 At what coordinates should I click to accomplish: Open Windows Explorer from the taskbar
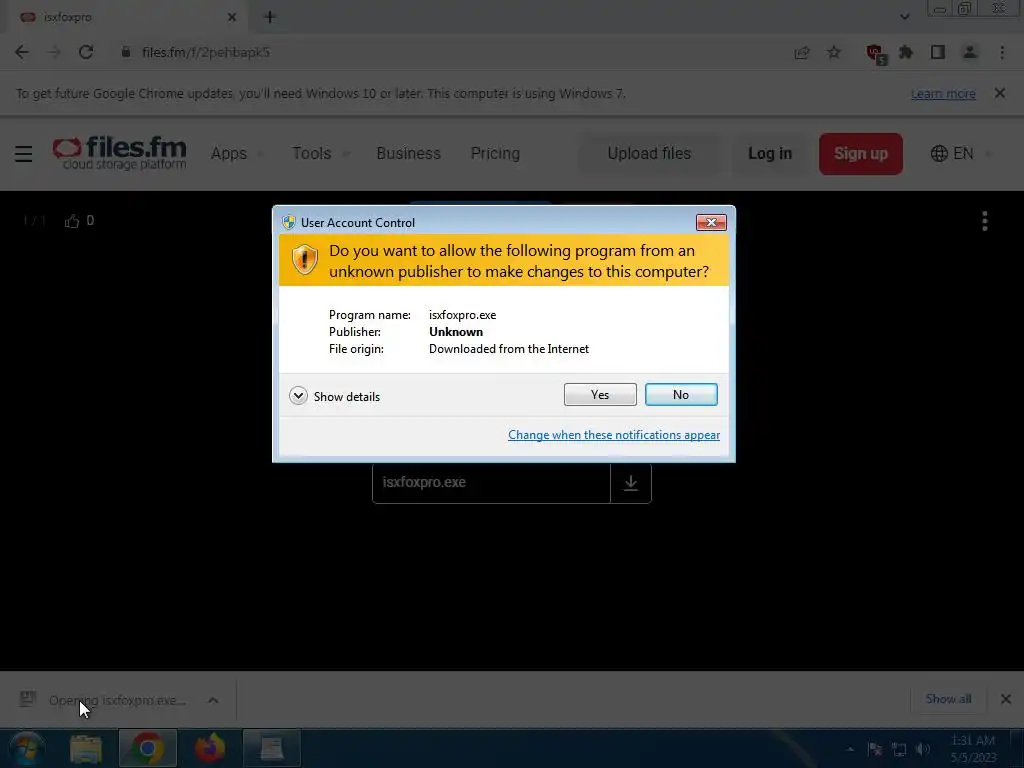coord(86,748)
